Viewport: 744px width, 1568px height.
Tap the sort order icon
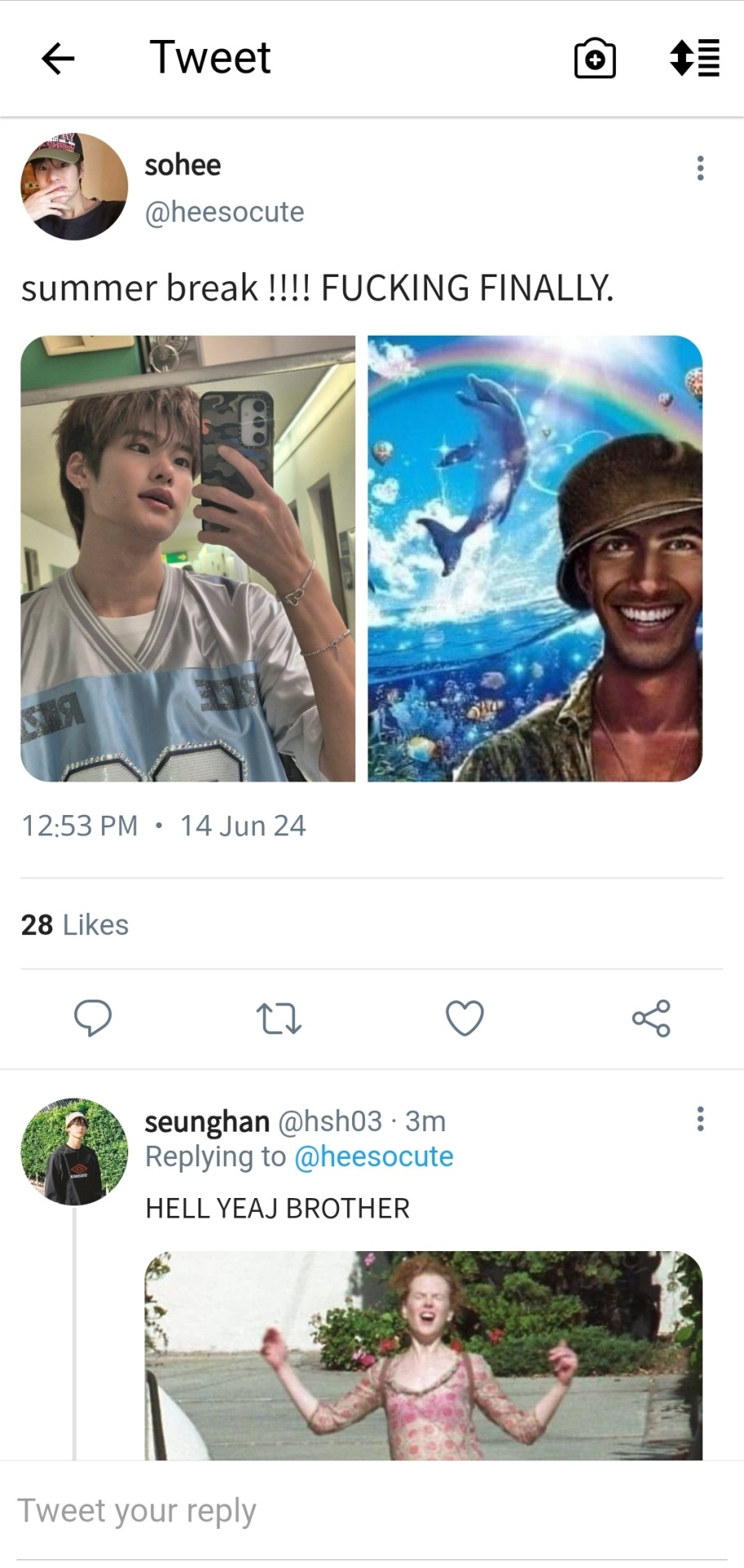(694, 59)
